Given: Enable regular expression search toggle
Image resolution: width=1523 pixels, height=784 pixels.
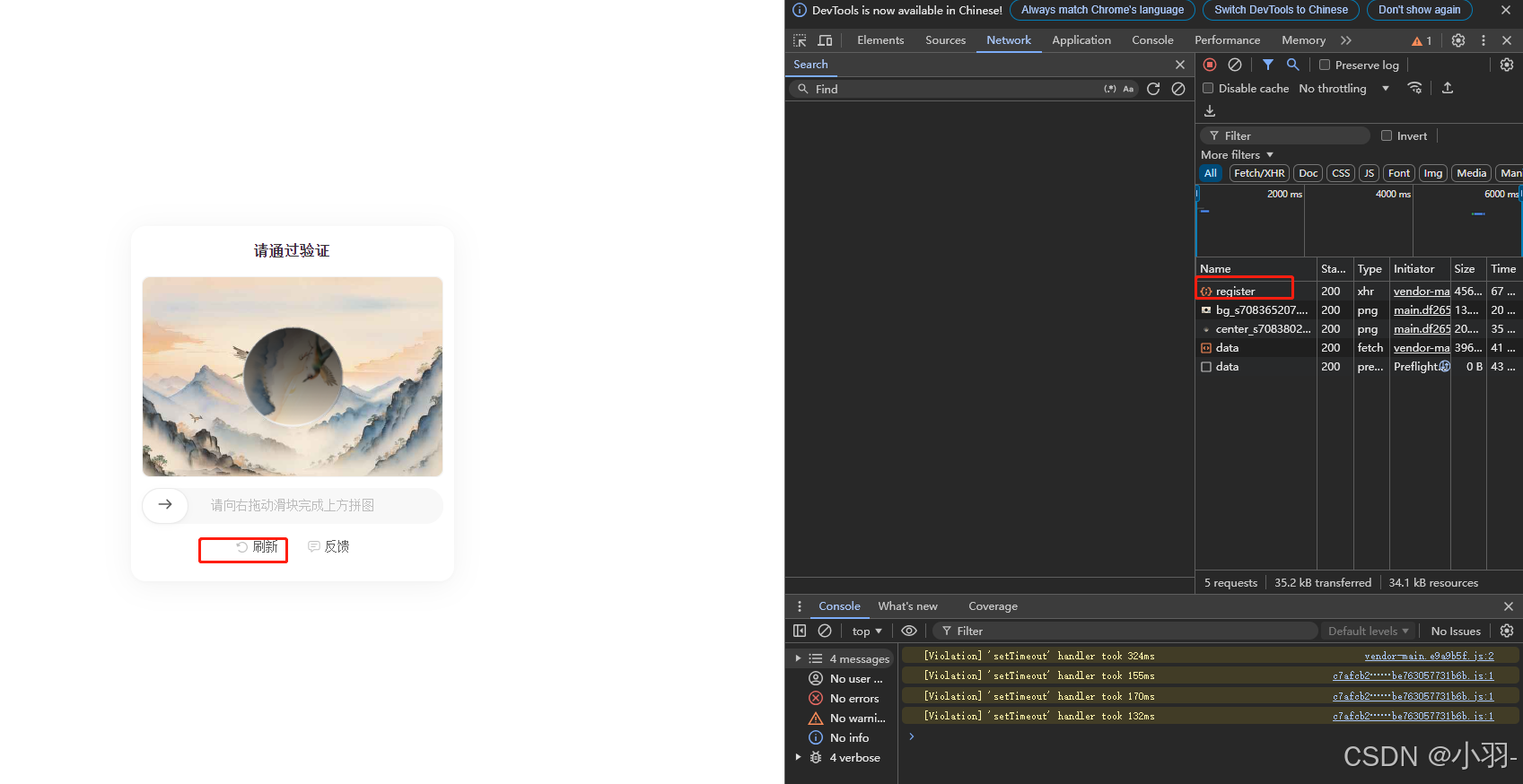Looking at the screenshot, I should [x=1110, y=89].
